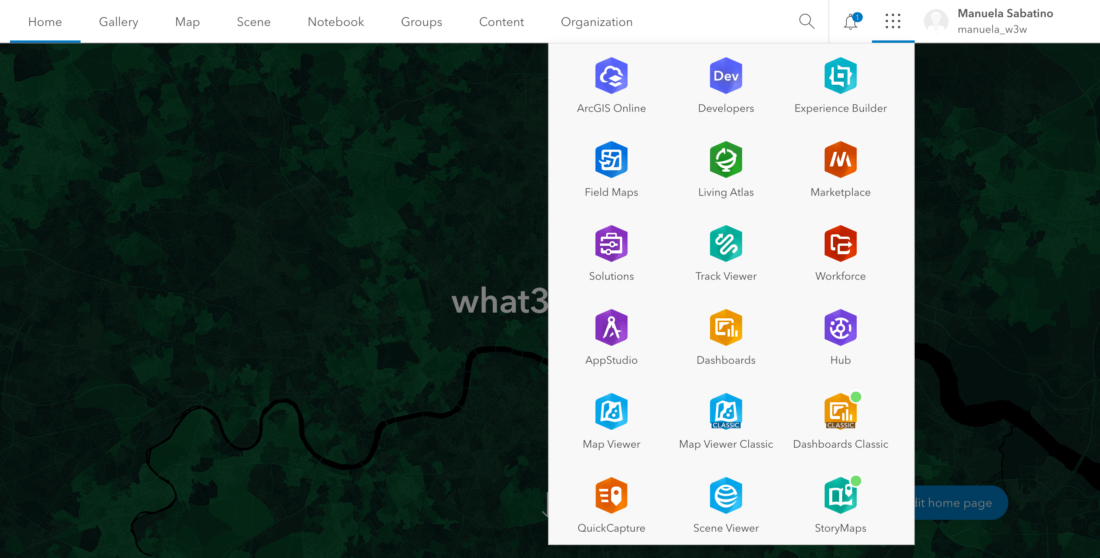The width and height of the screenshot is (1100, 558).
Task: Go to the Home tab
Action: coord(45,22)
